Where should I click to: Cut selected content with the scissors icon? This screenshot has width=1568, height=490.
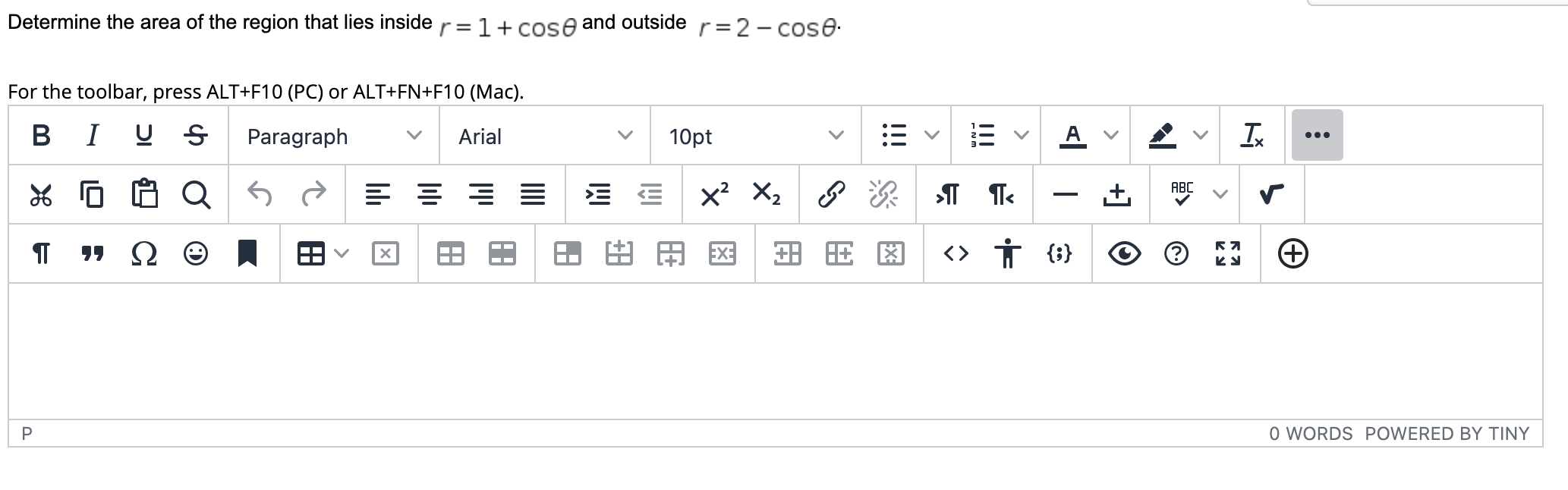point(41,194)
